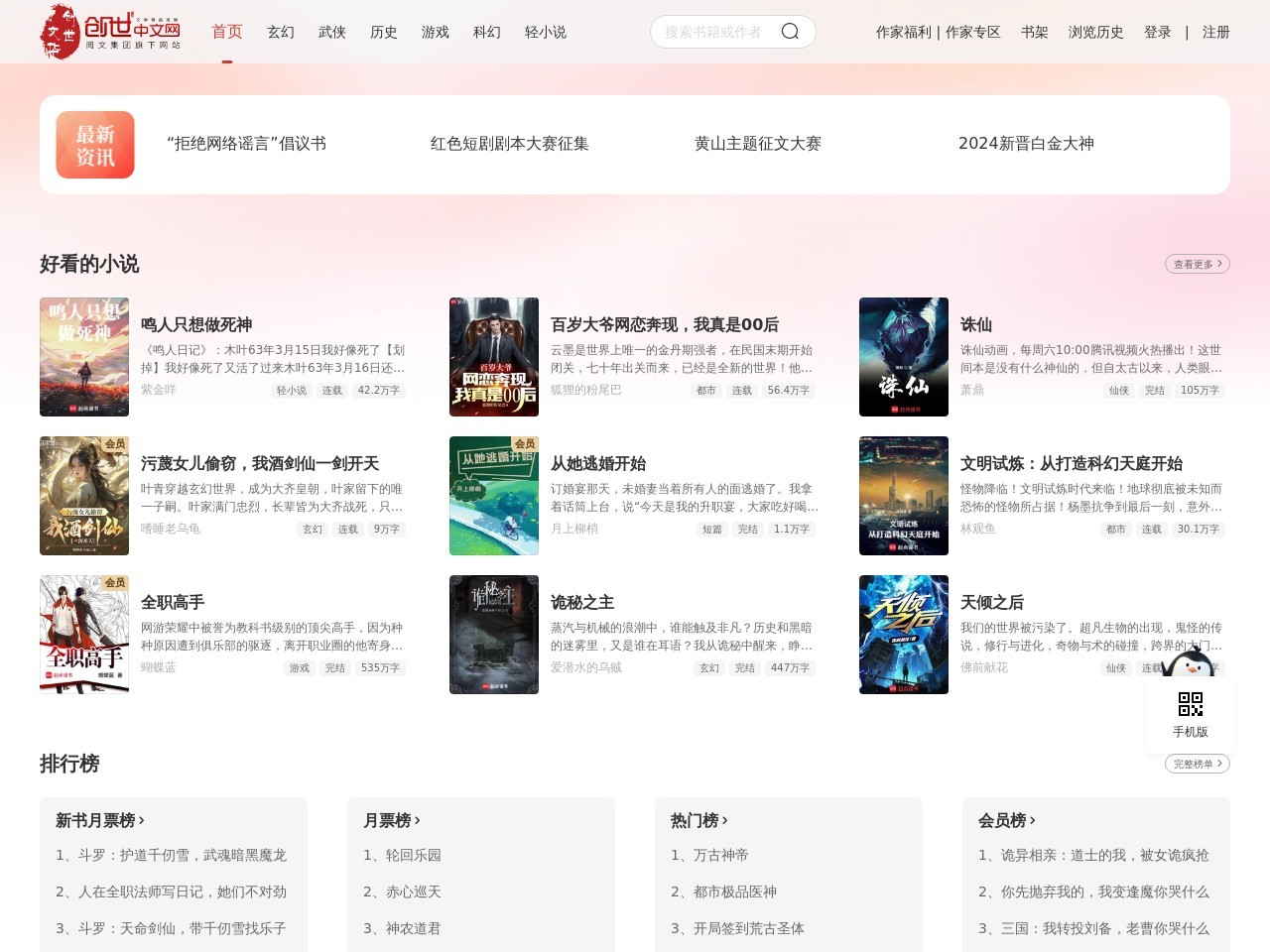Open 书架 bookshelf page
1270x952 pixels.
1034,32
